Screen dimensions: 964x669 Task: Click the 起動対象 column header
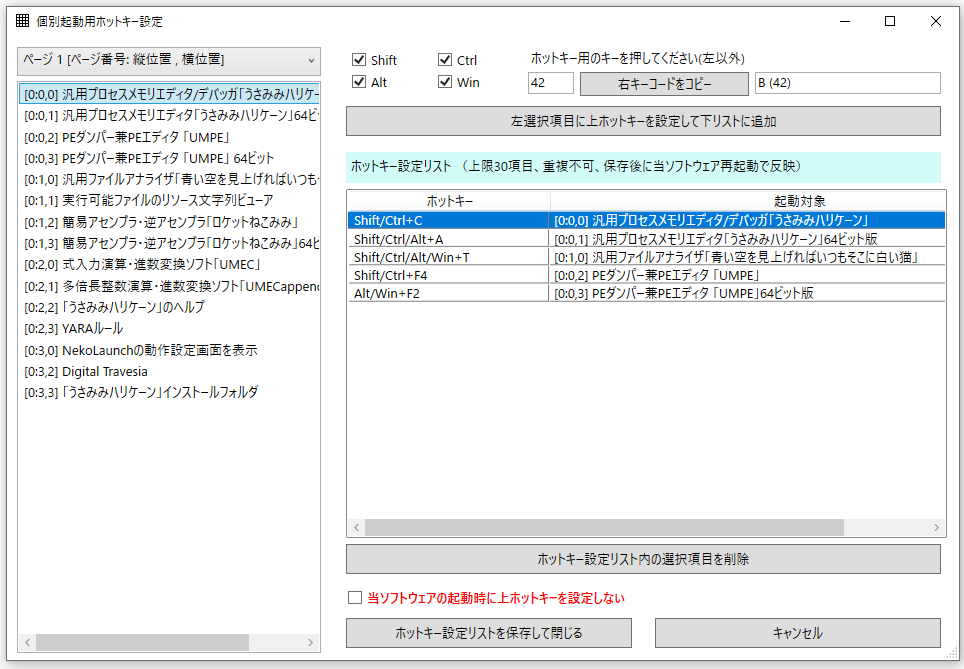coord(799,201)
